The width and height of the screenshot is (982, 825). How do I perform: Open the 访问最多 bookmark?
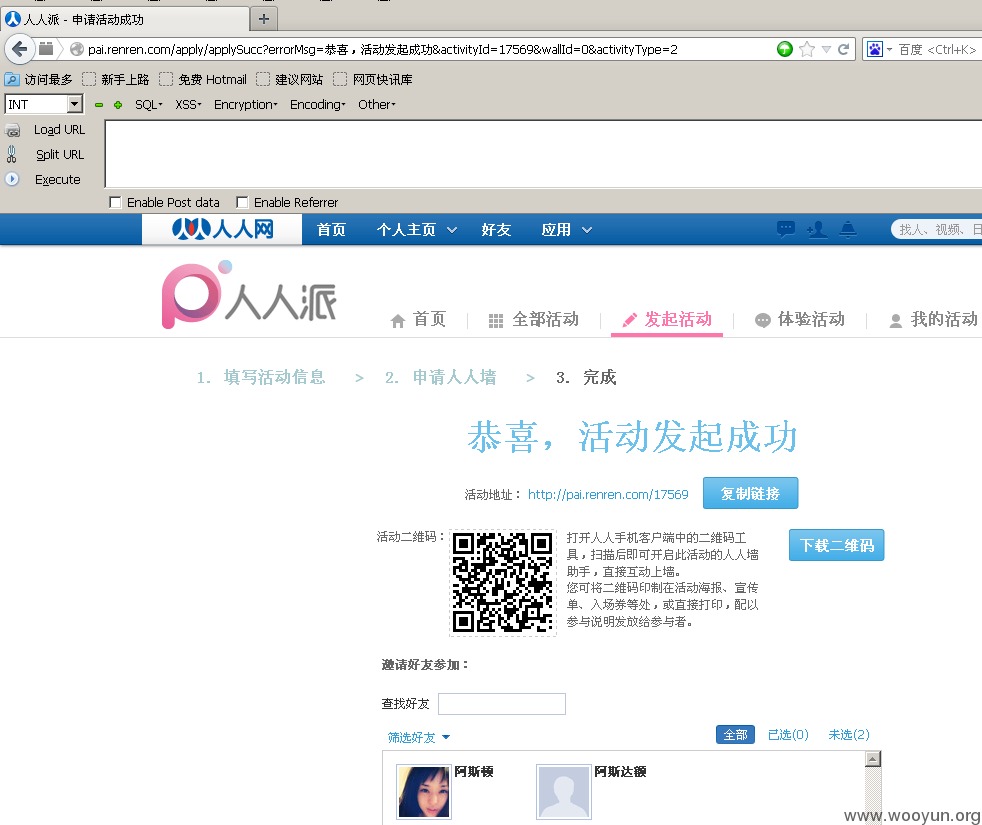(38, 80)
